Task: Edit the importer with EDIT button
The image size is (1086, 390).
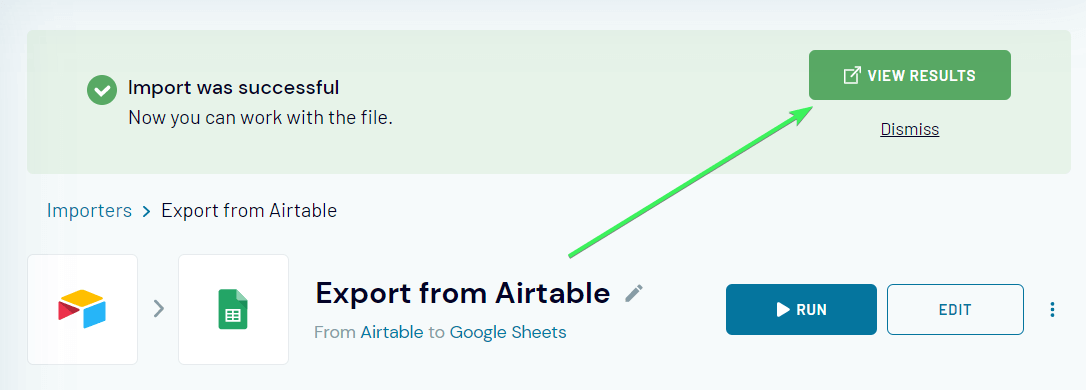Action: [955, 310]
